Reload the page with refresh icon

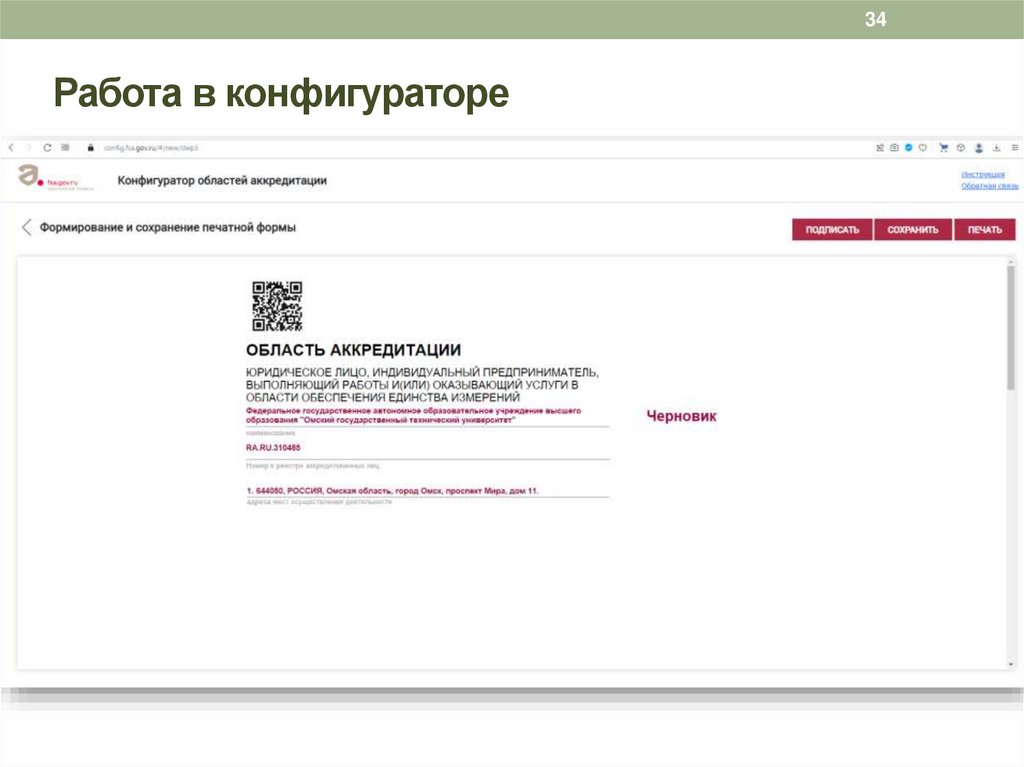(x=47, y=147)
